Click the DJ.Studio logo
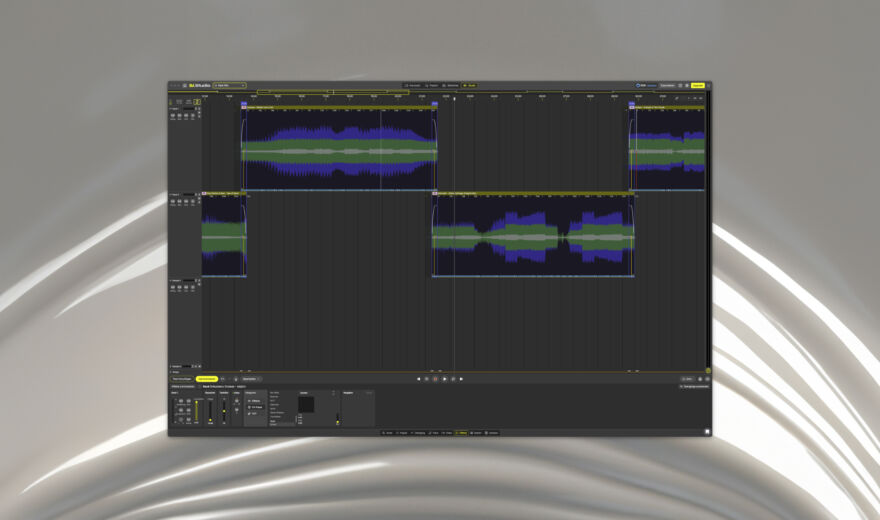The width and height of the screenshot is (880, 520). [x=199, y=85]
